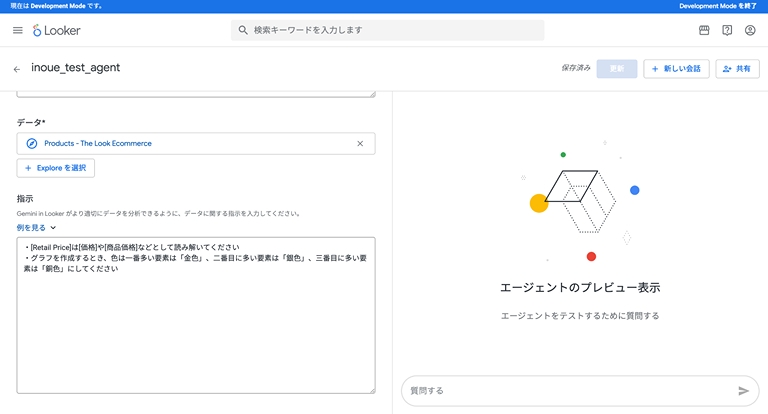Focus the keyword search field

tap(387, 30)
